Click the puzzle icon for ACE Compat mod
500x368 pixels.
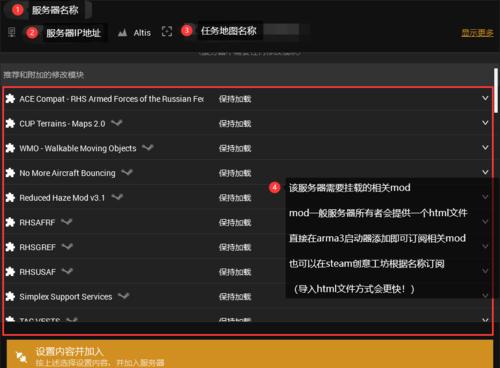(x=10, y=99)
